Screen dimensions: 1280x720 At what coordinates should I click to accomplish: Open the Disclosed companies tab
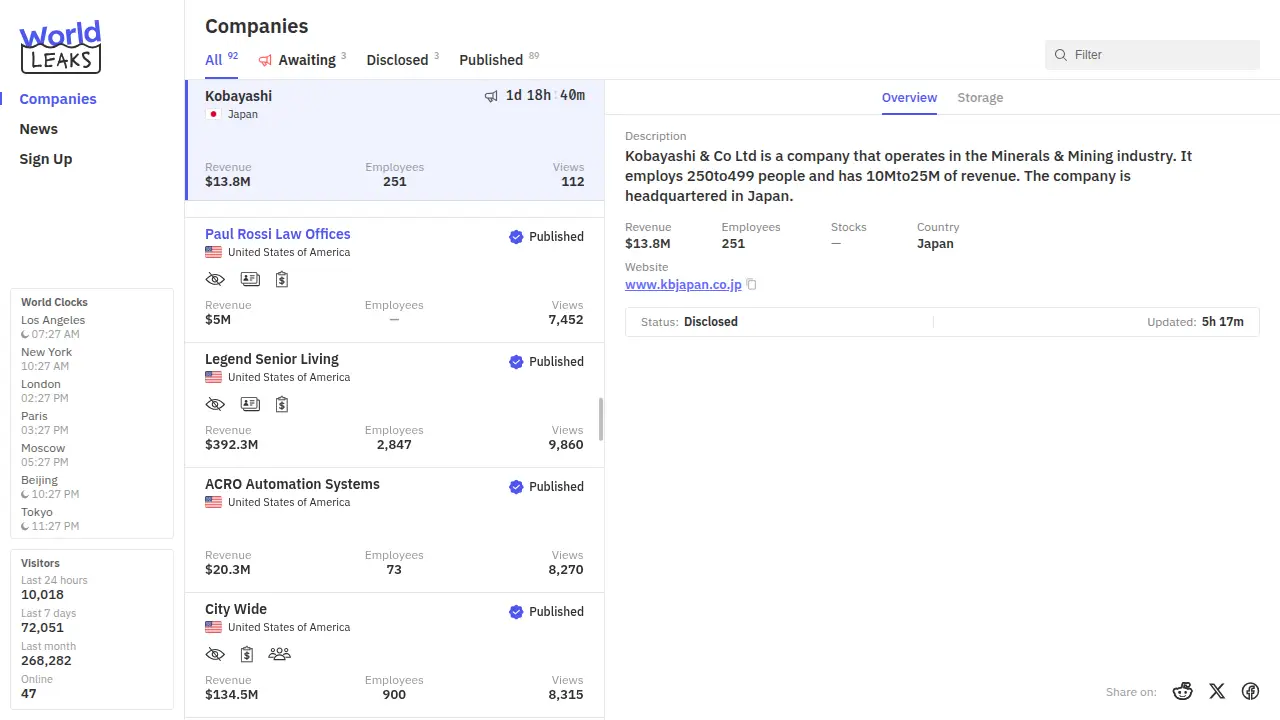(397, 60)
